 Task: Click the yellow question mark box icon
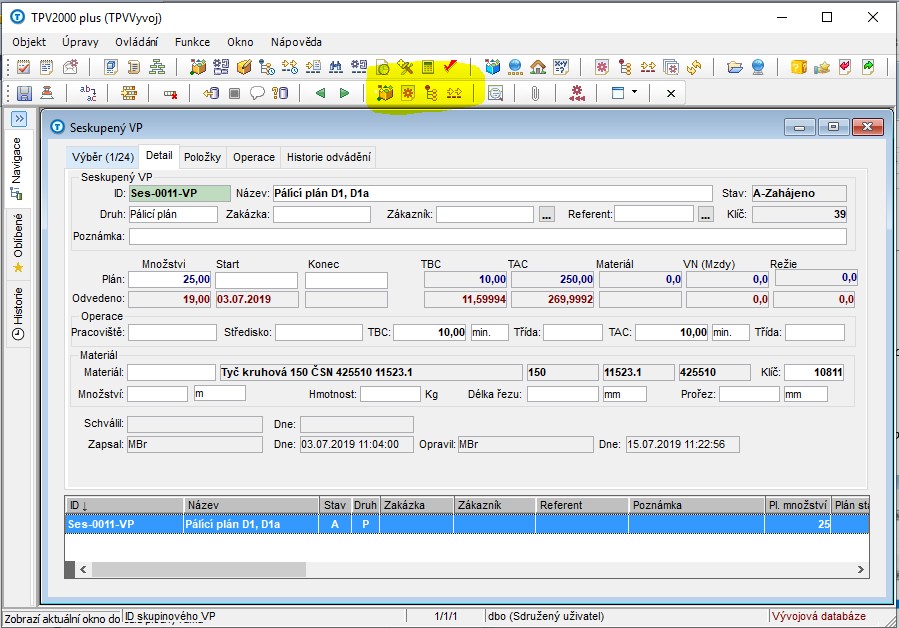(799, 67)
